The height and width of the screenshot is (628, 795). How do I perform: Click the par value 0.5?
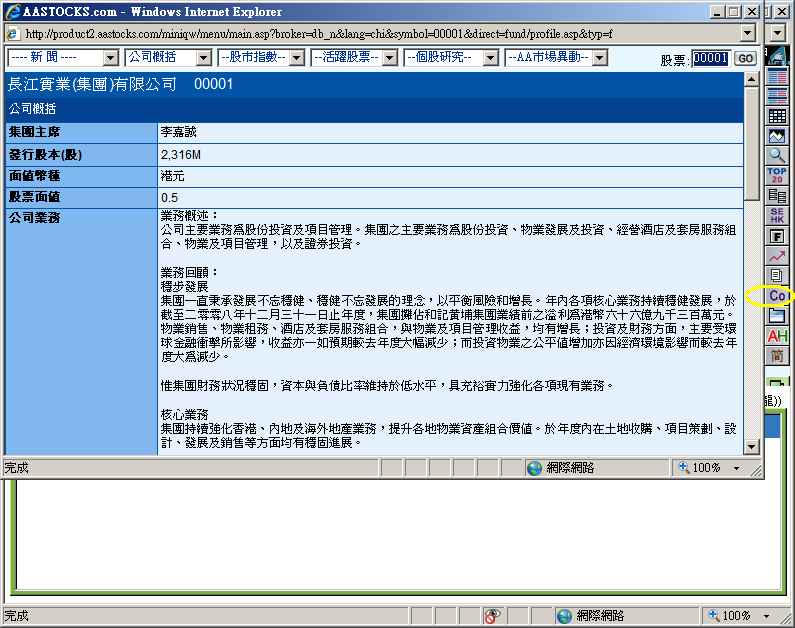tap(169, 198)
